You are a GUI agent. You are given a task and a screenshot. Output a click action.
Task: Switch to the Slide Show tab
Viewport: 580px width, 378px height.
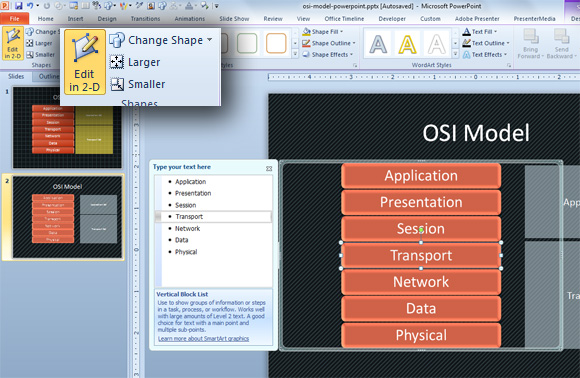pyautogui.click(x=234, y=18)
